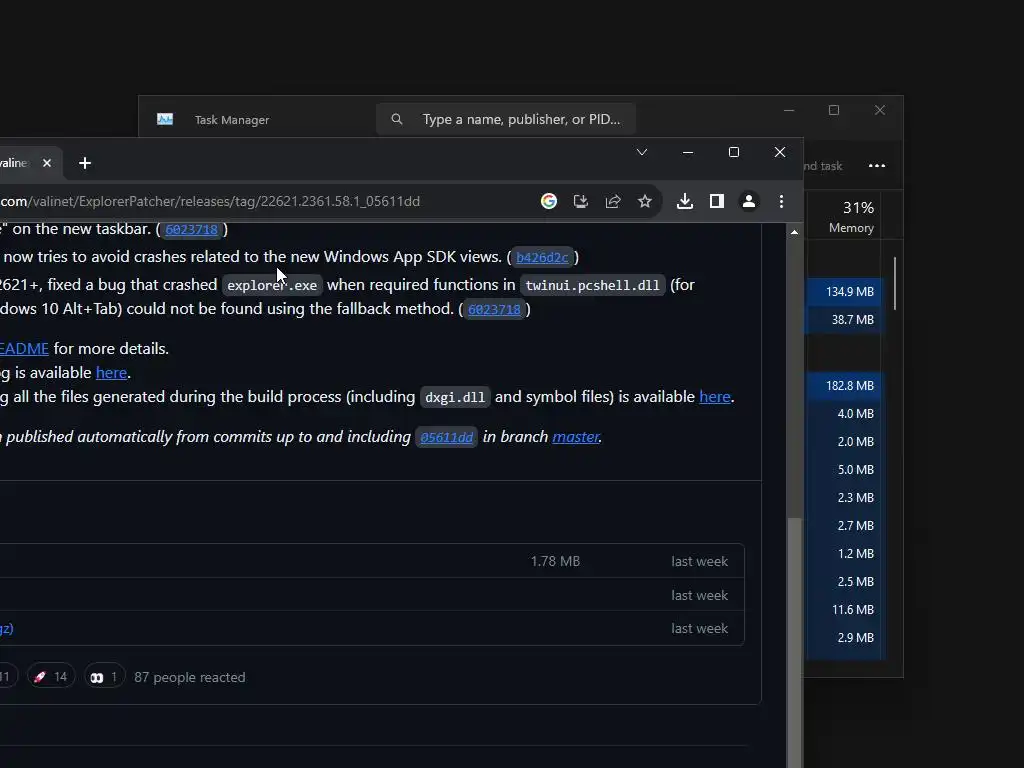Click the 2.7 MB memory cell in Task Manager

[x=844, y=526]
